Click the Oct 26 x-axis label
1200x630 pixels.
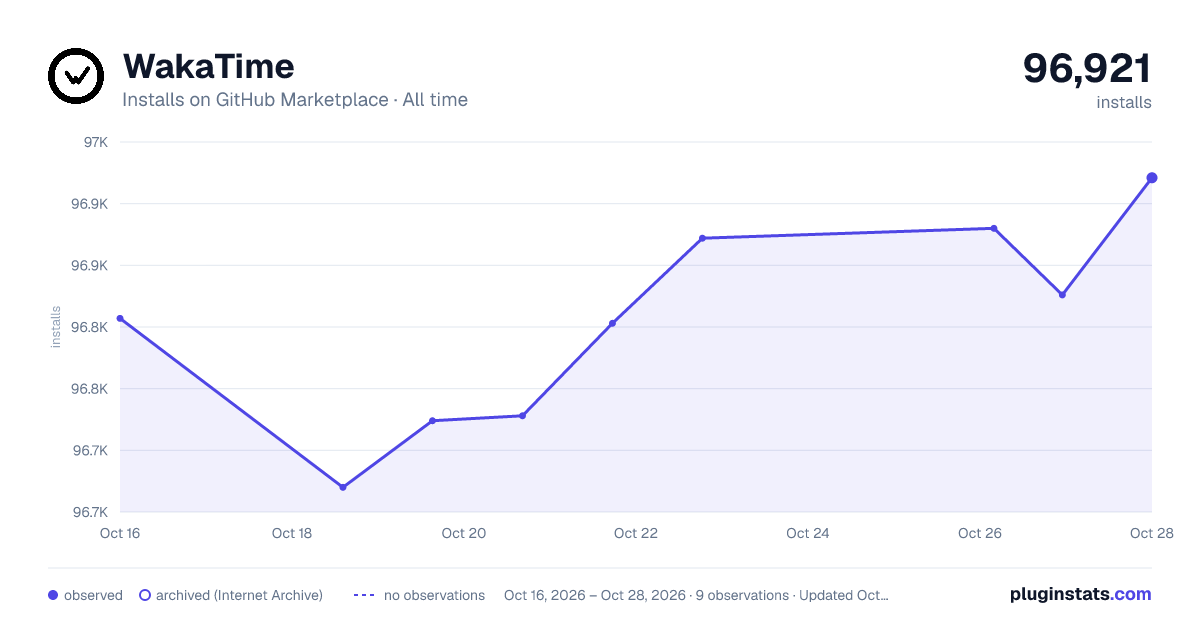point(980,533)
